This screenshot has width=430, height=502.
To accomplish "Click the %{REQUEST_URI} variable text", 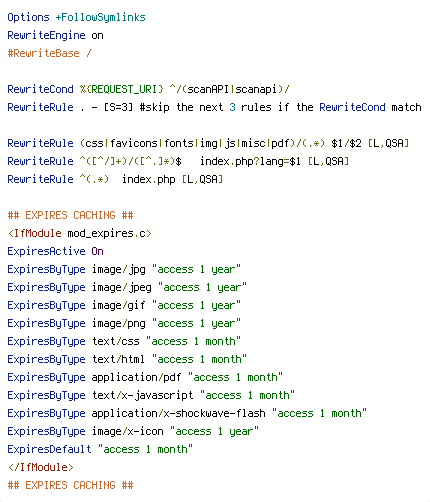I will pos(122,89).
